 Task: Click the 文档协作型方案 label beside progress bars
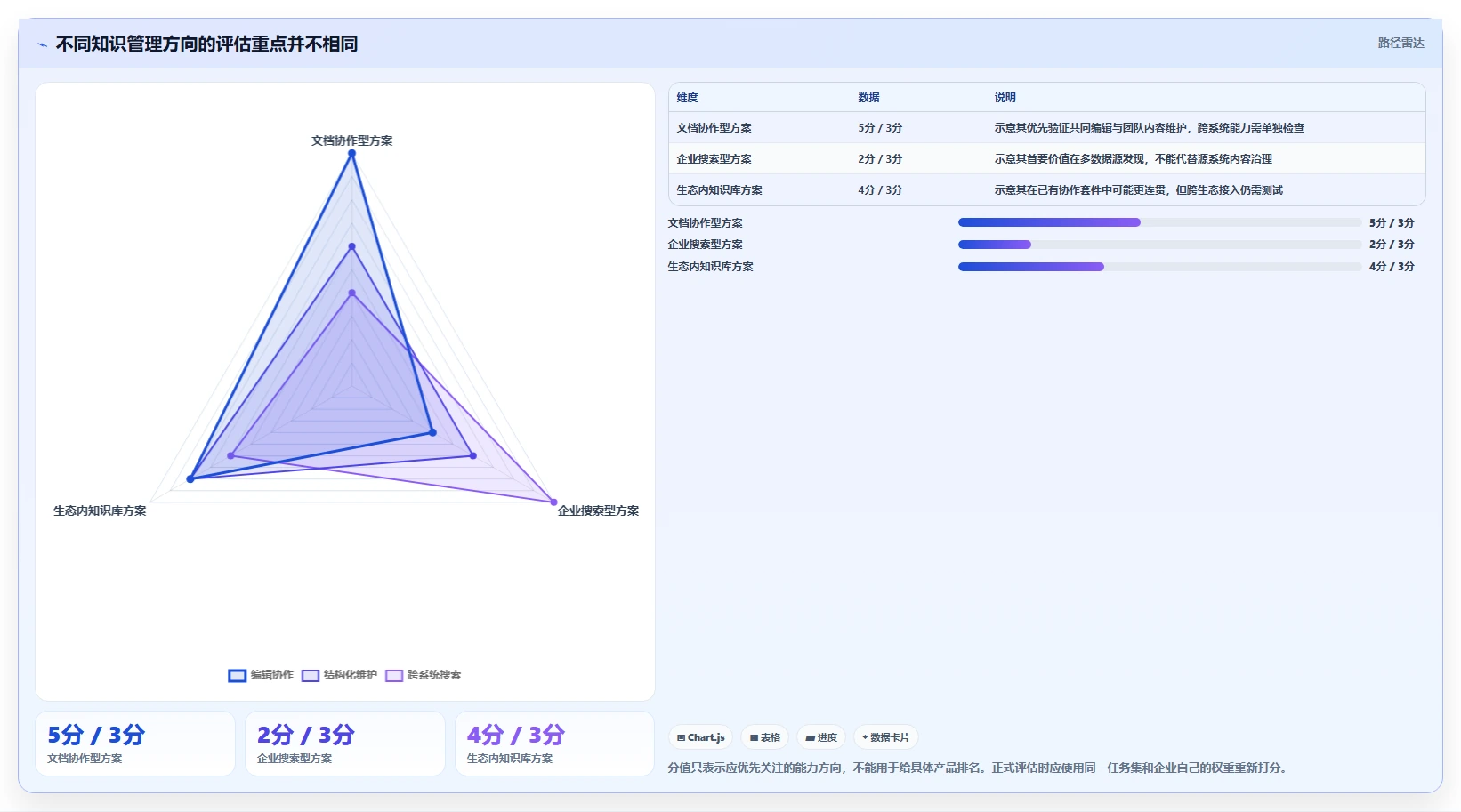(x=705, y=223)
